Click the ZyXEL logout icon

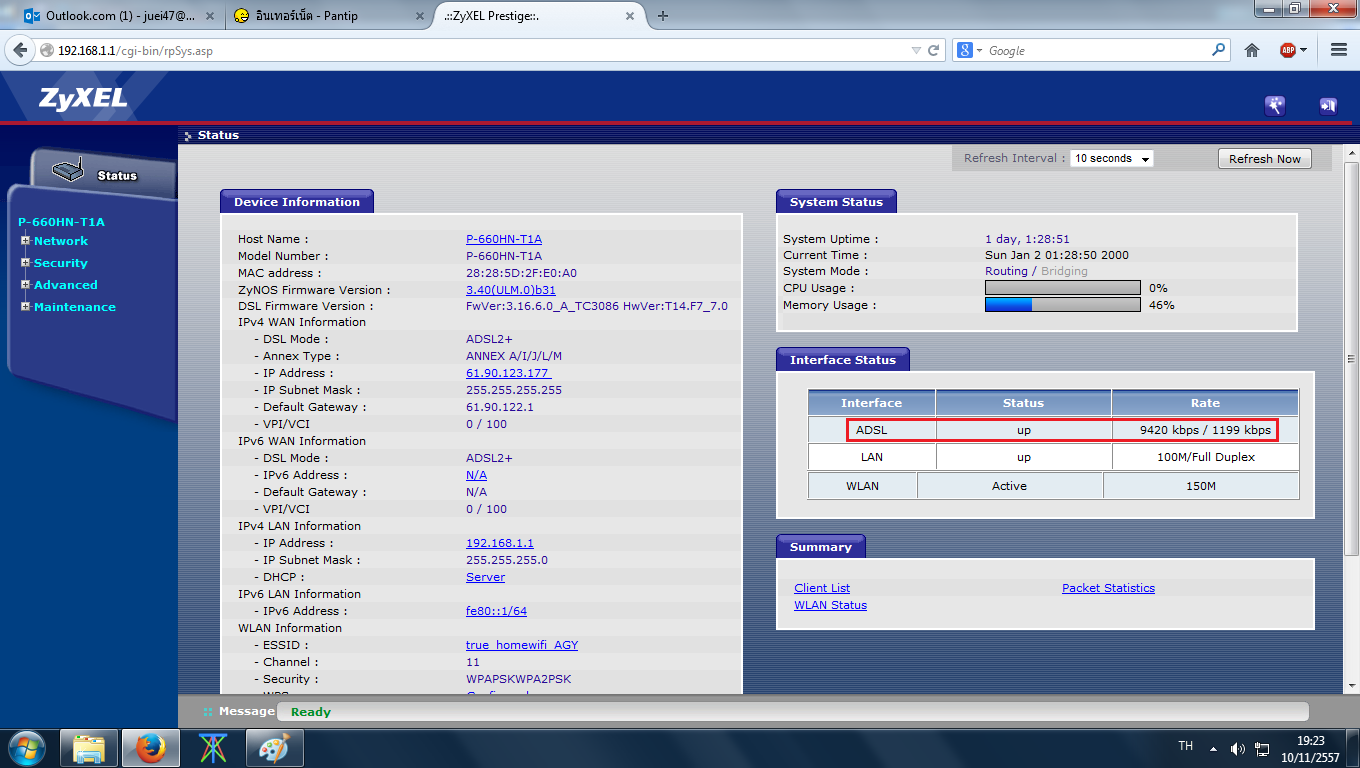(1328, 105)
